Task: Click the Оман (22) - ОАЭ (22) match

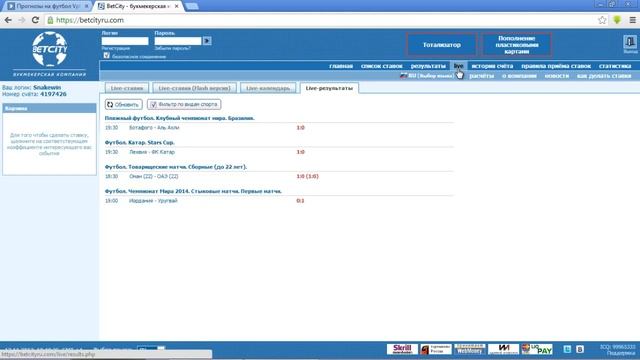Action: click(x=153, y=176)
